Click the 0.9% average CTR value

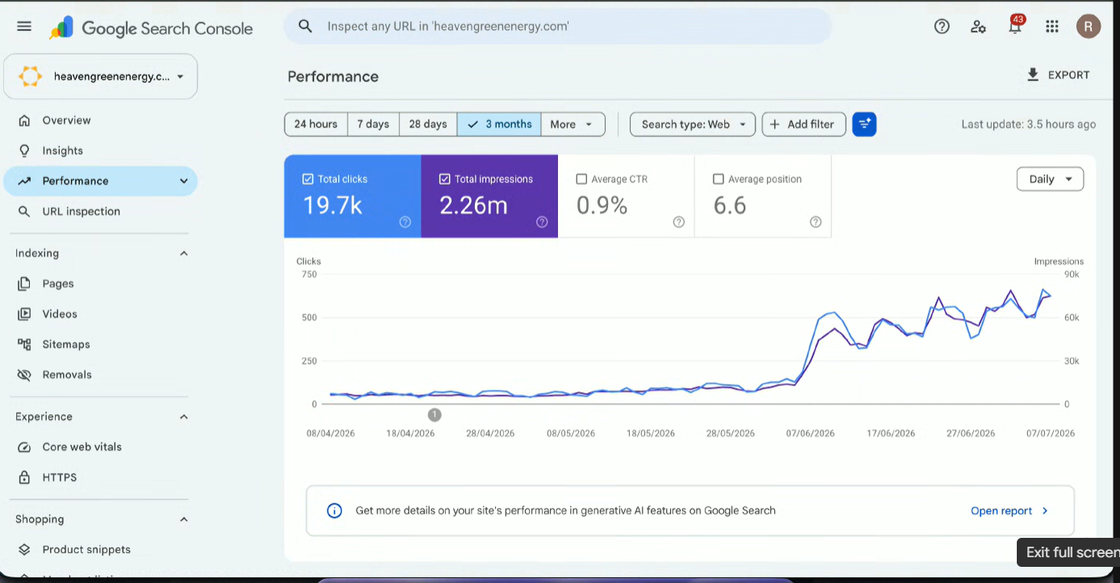(601, 206)
